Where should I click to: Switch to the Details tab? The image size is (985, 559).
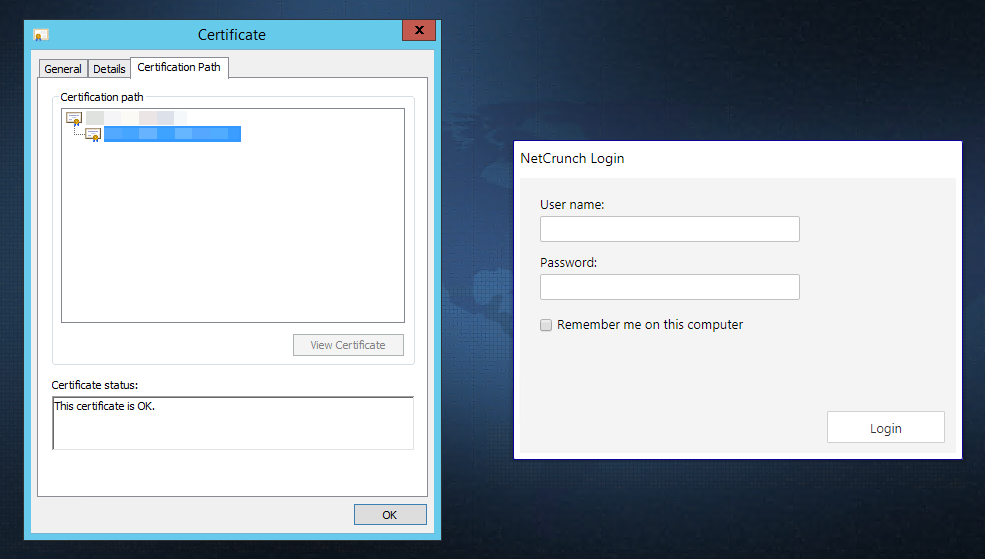[109, 69]
